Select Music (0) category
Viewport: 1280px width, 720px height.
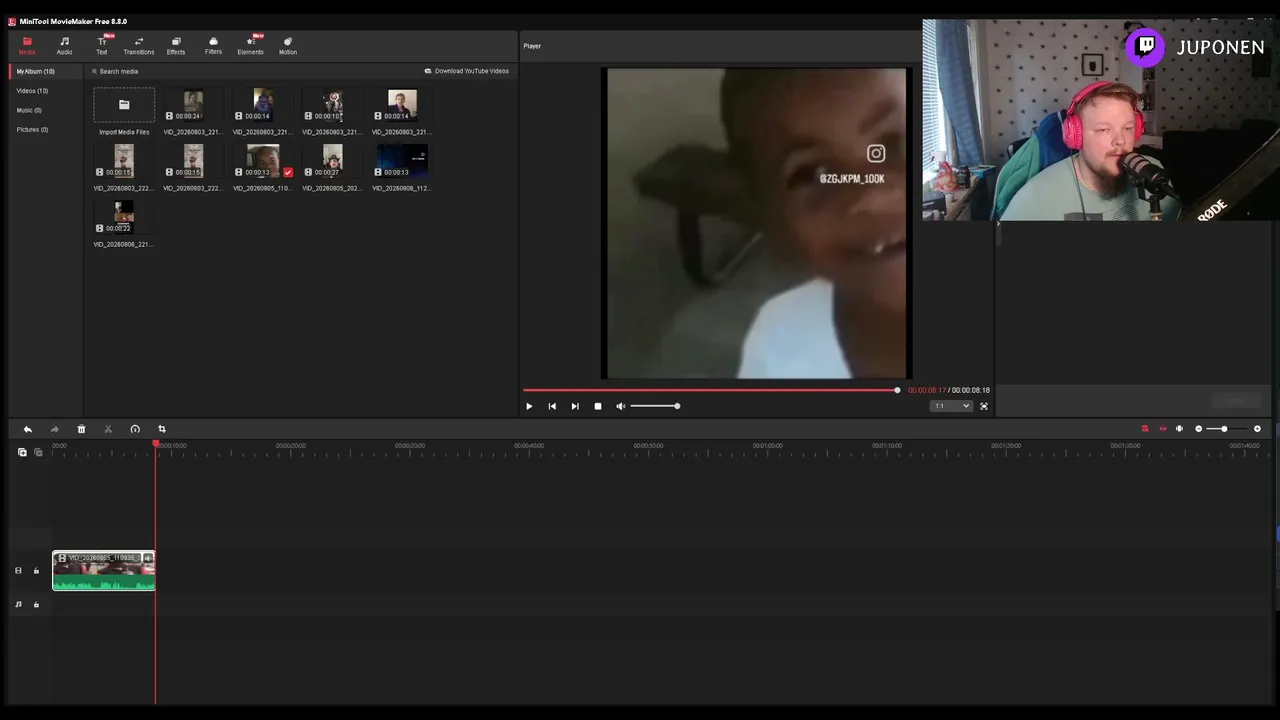coord(29,110)
